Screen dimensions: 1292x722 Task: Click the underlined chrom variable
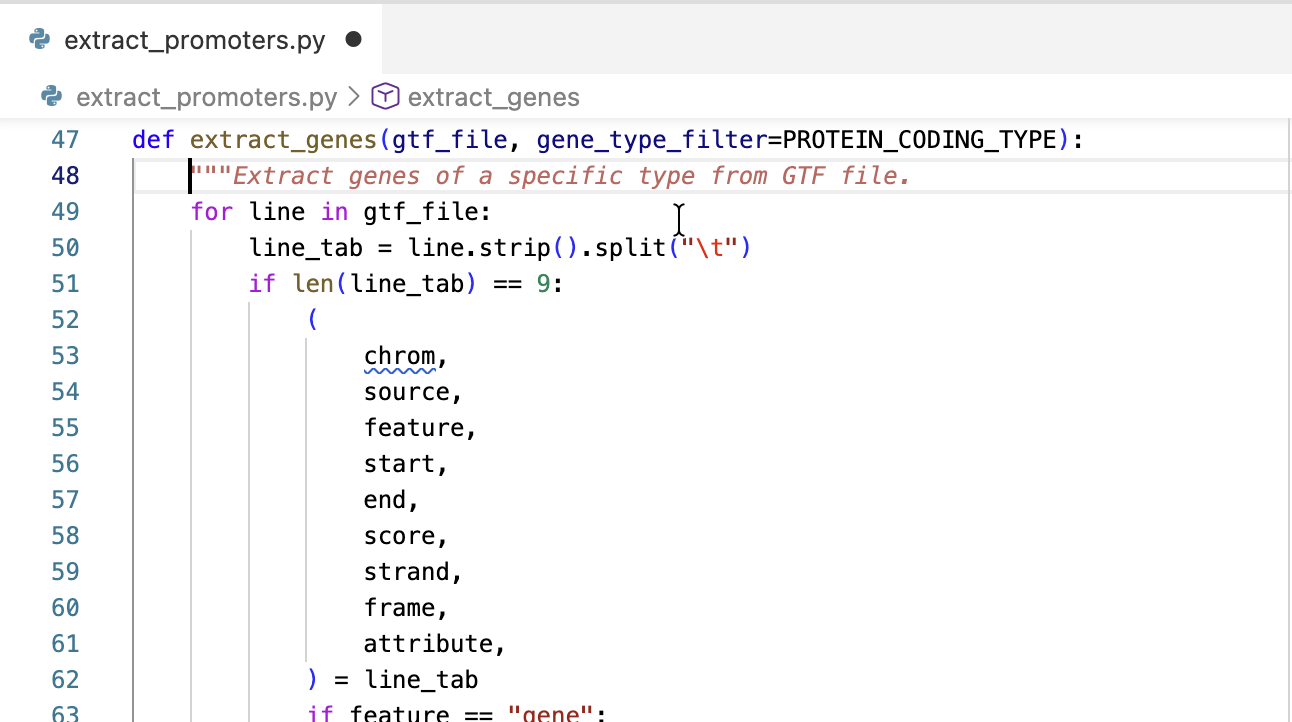click(x=399, y=356)
